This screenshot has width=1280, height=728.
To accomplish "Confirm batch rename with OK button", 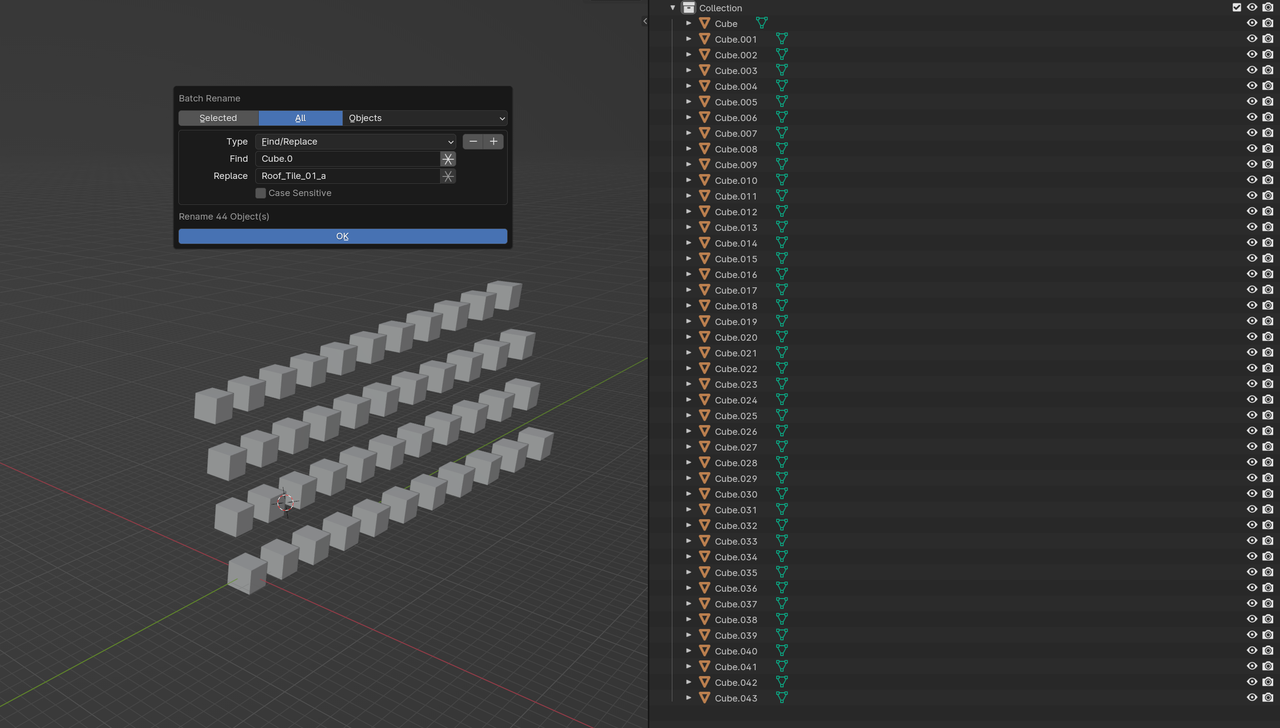I will pos(343,236).
